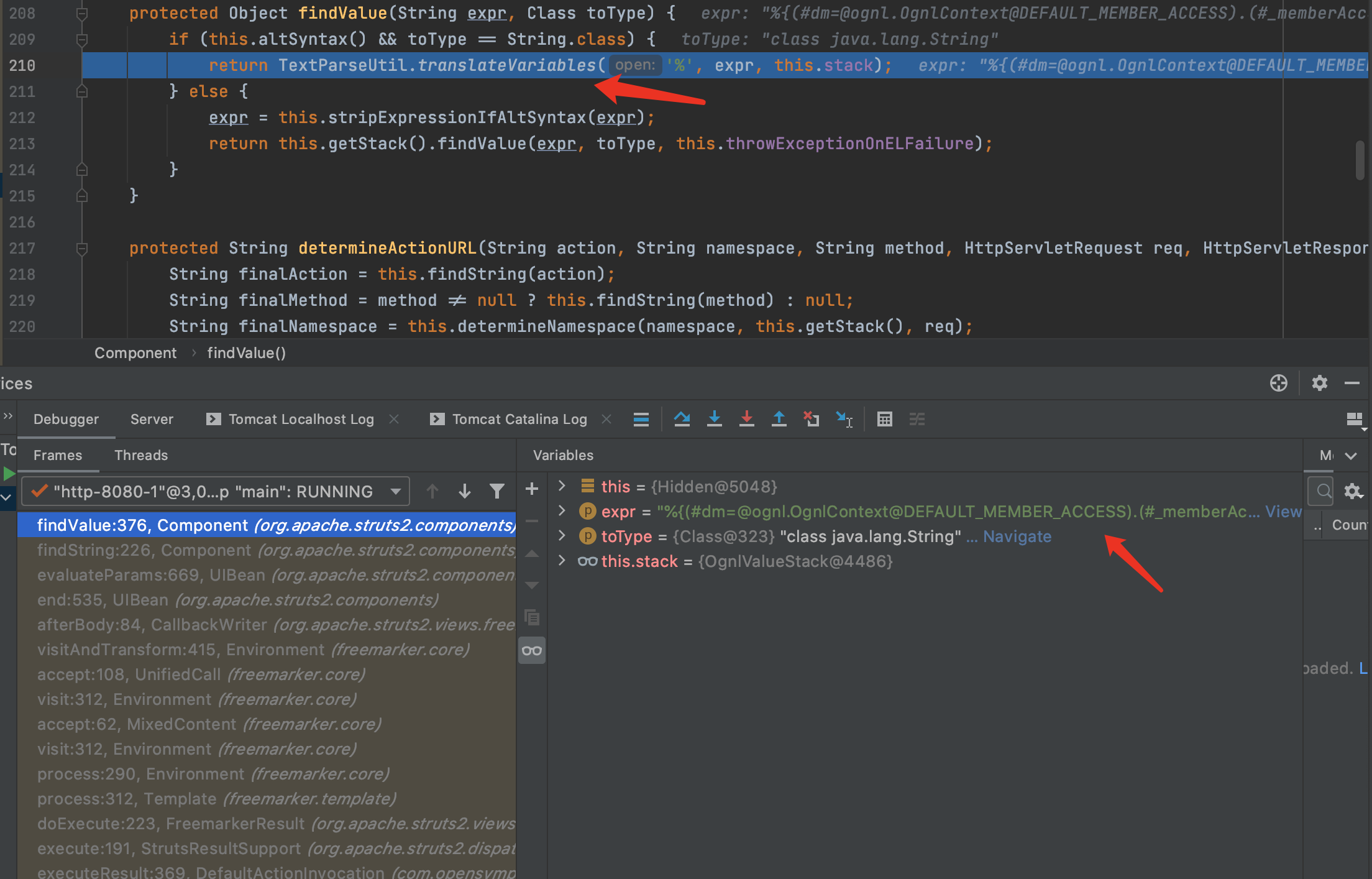This screenshot has width=1372, height=879.
Task: Select the Threads tab
Action: 141,455
